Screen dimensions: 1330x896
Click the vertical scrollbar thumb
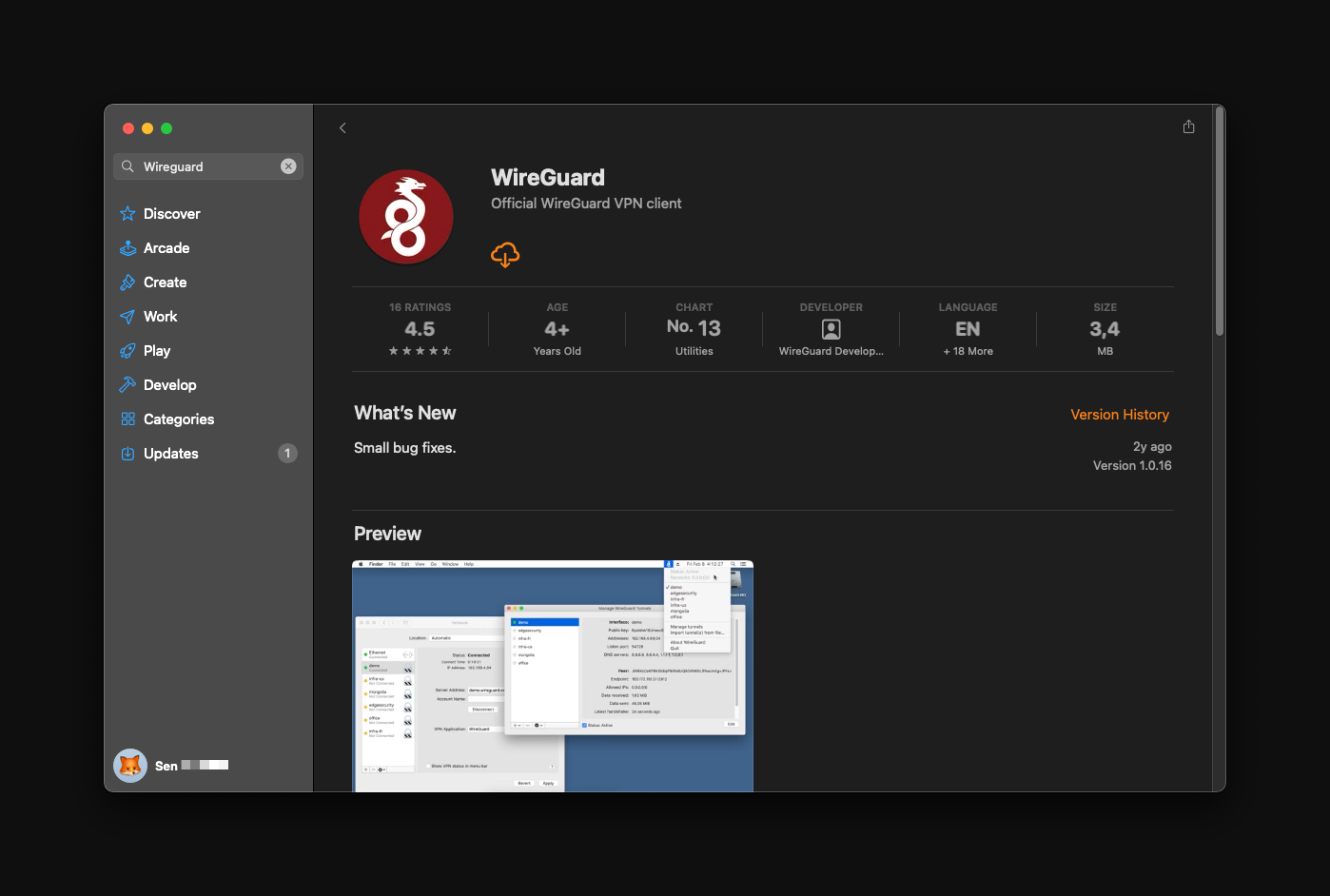point(1220,222)
